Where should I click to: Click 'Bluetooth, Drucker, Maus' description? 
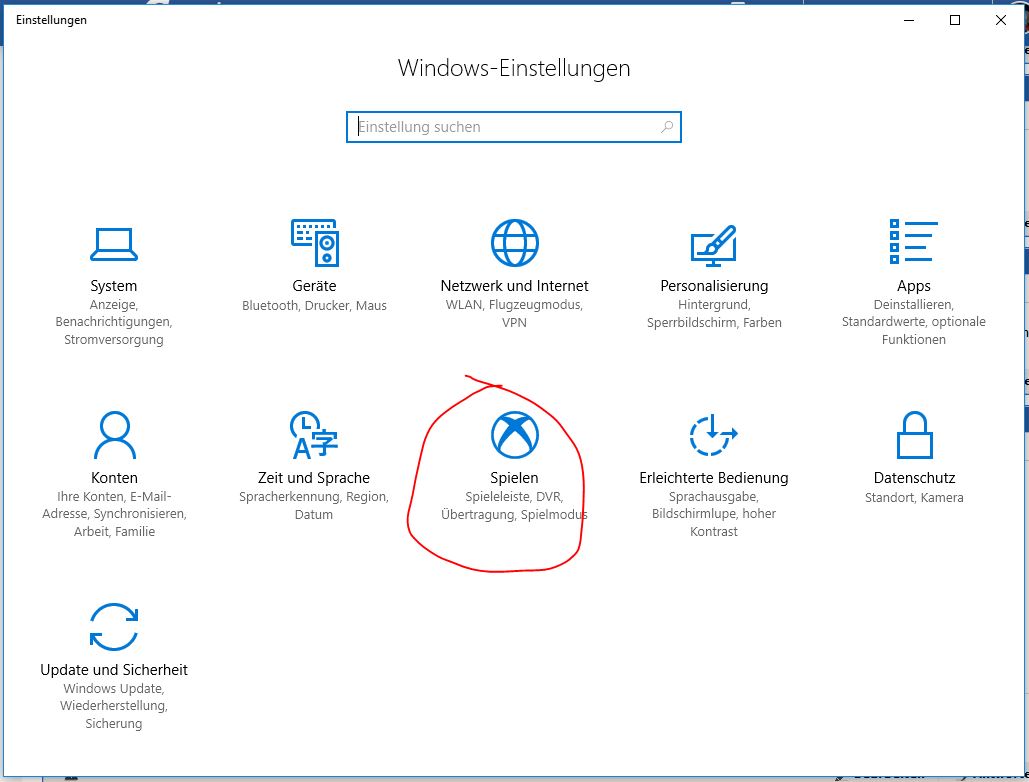[x=314, y=306]
